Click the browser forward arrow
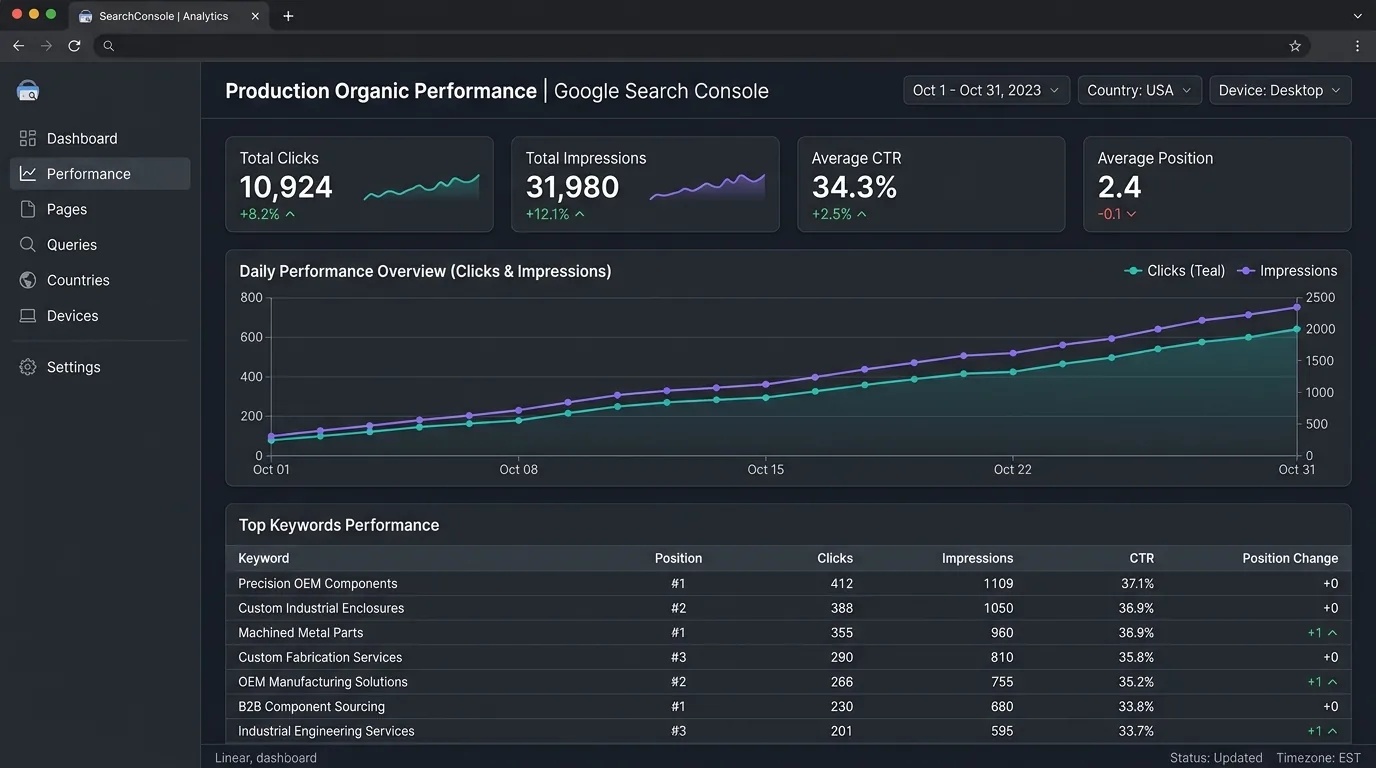The image size is (1376, 768). click(46, 46)
